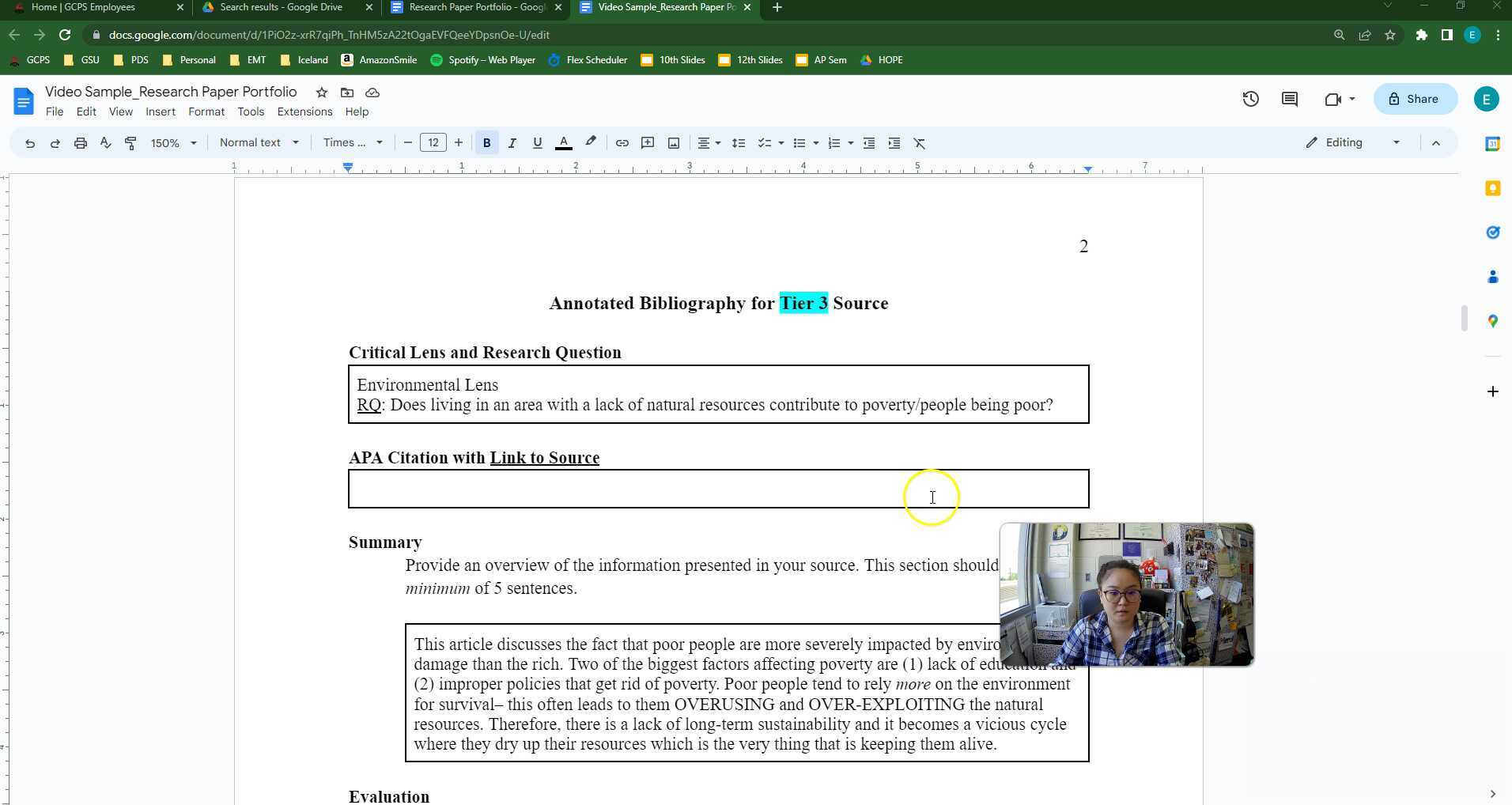Toggle underline formatting
Image resolution: width=1512 pixels, height=805 pixels.
[538, 143]
